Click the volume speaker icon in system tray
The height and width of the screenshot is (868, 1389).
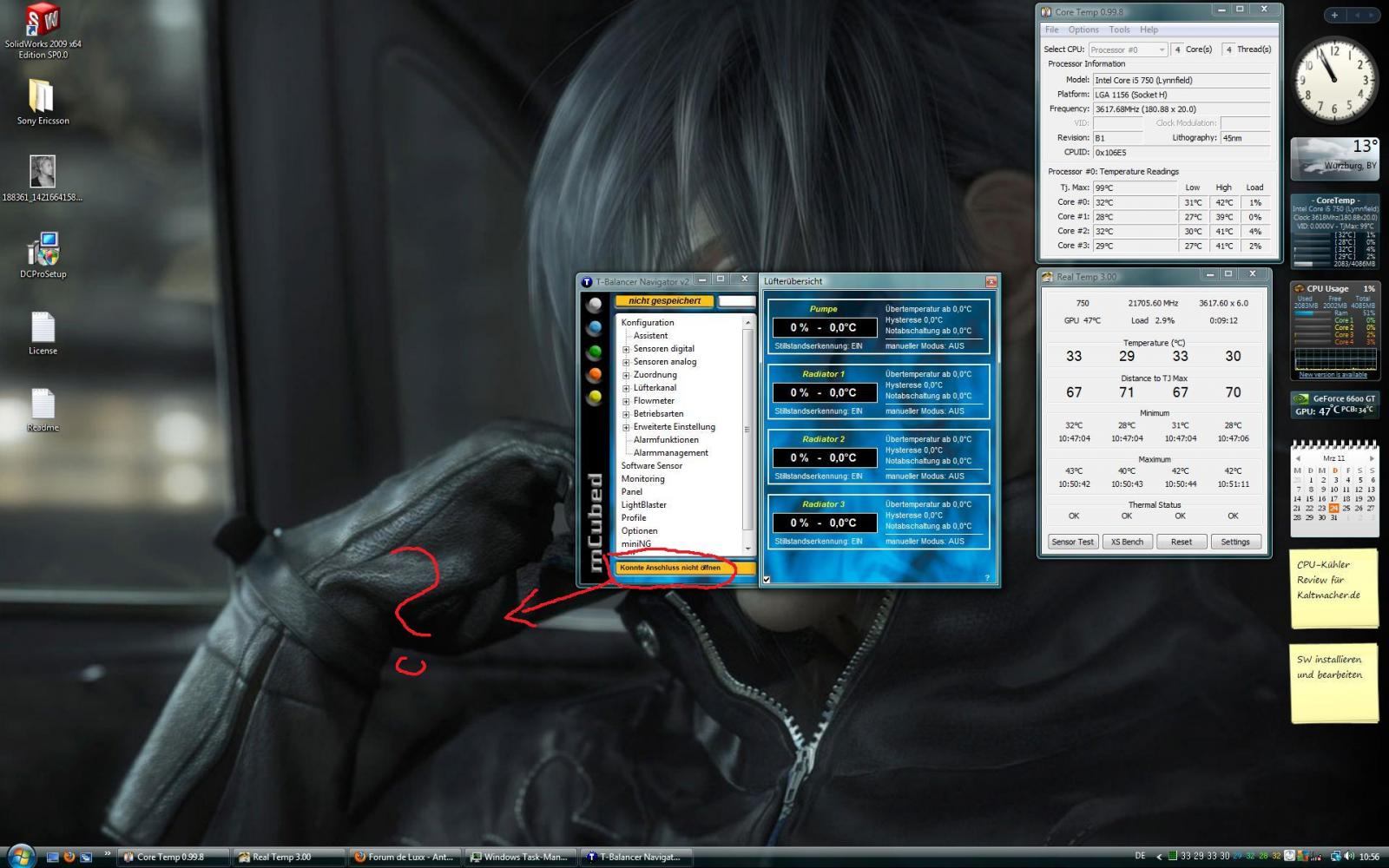pyautogui.click(x=1350, y=857)
